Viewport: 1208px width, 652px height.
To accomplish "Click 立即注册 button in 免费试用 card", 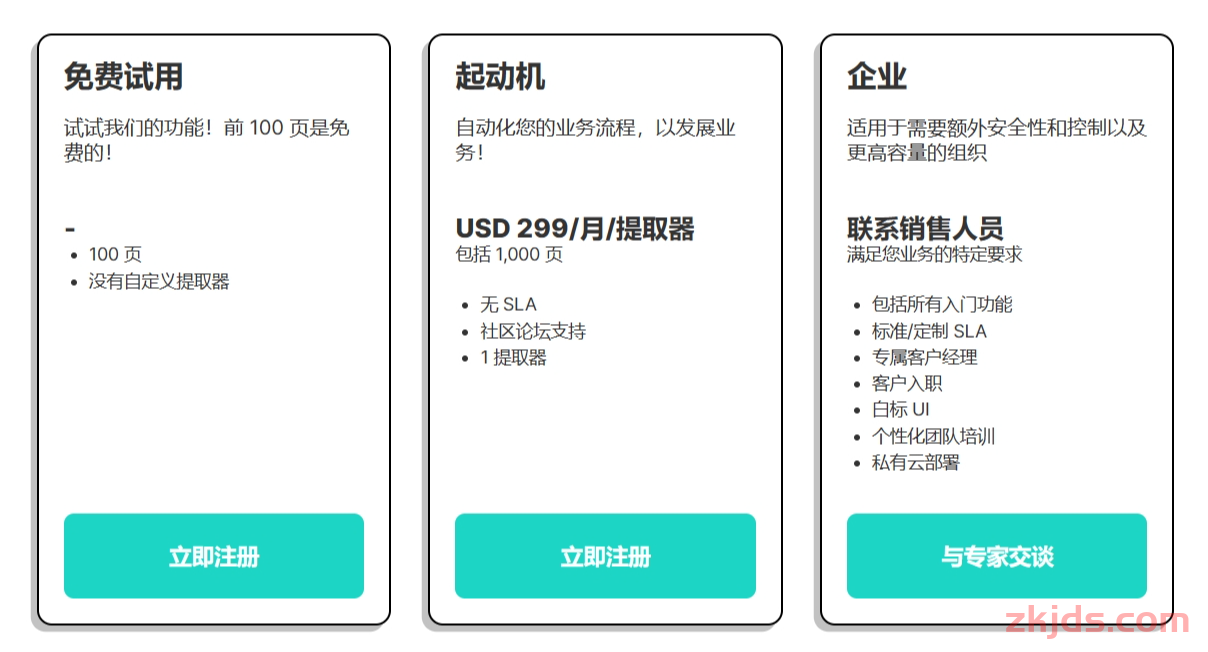I will (x=214, y=556).
